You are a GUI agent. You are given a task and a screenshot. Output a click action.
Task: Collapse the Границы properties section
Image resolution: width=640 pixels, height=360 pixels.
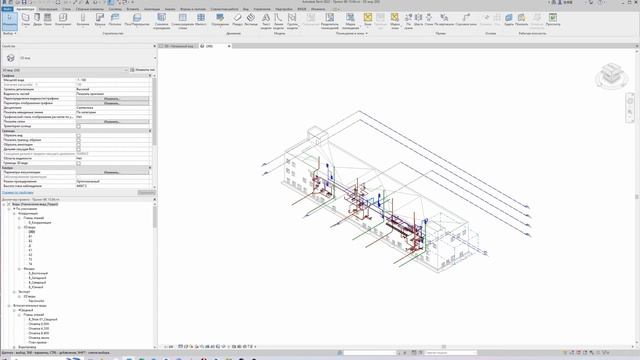tap(150, 131)
